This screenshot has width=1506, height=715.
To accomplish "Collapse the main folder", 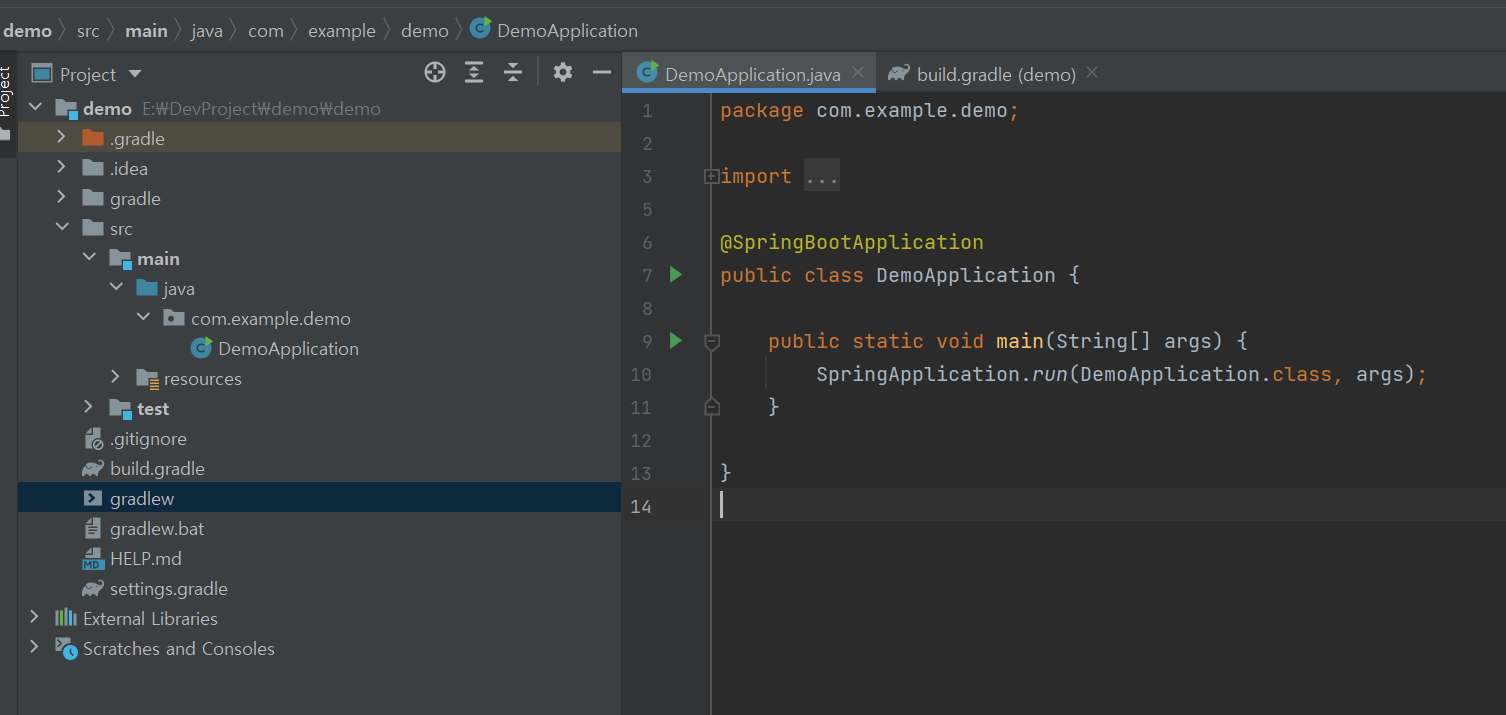I will (x=89, y=258).
